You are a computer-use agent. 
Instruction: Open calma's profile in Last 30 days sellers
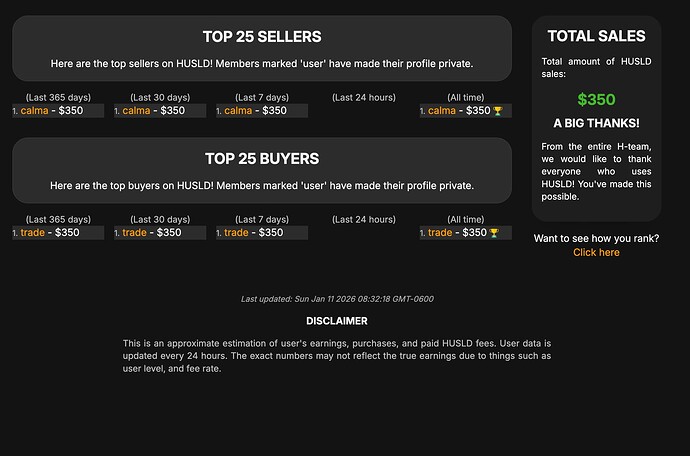(136, 111)
